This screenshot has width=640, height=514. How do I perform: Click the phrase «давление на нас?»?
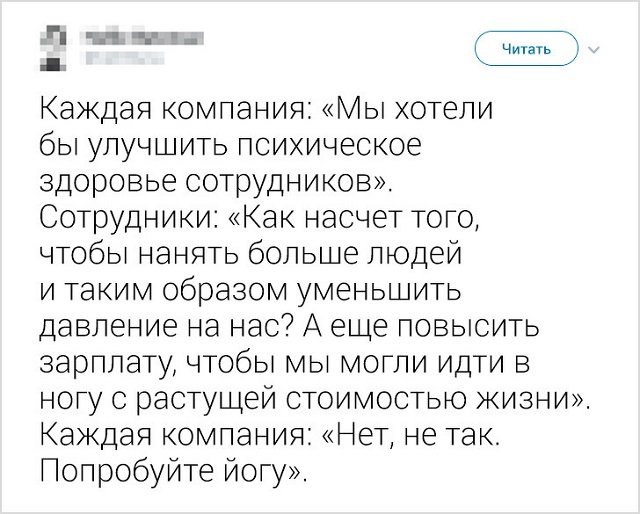165,327
